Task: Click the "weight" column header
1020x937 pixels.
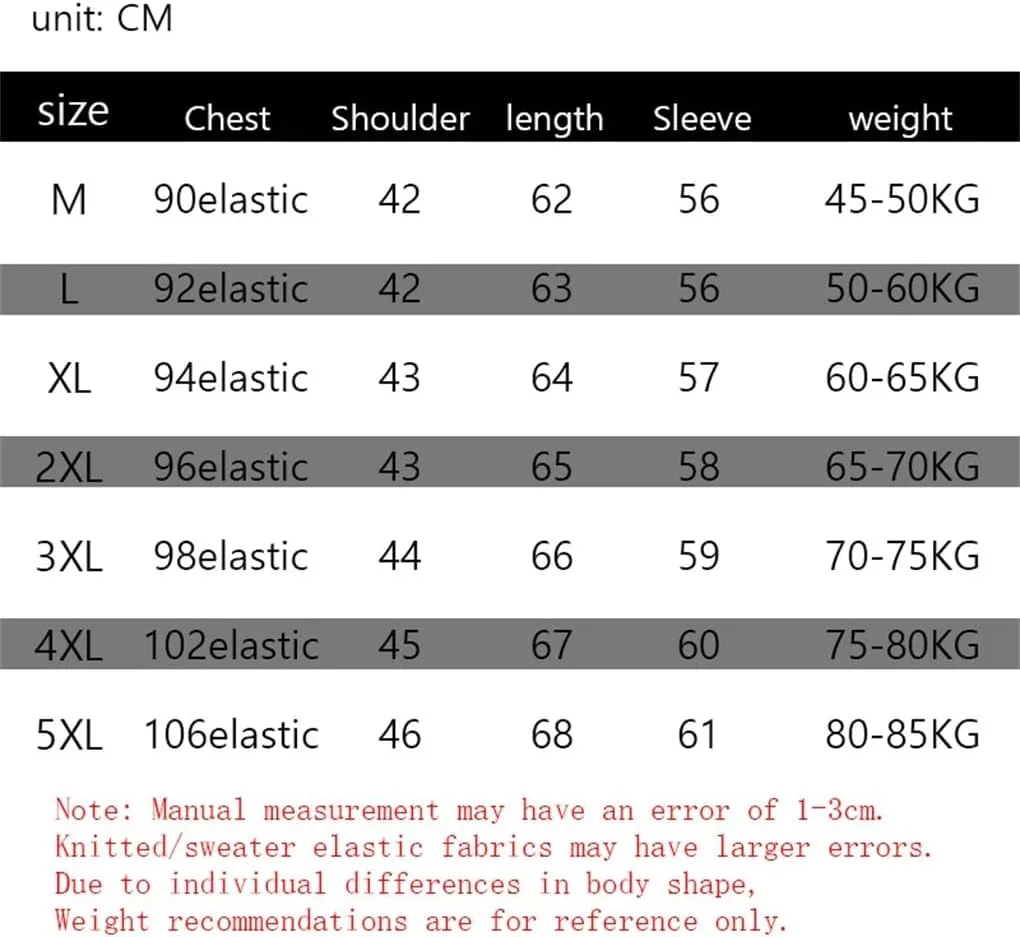Action: 900,119
